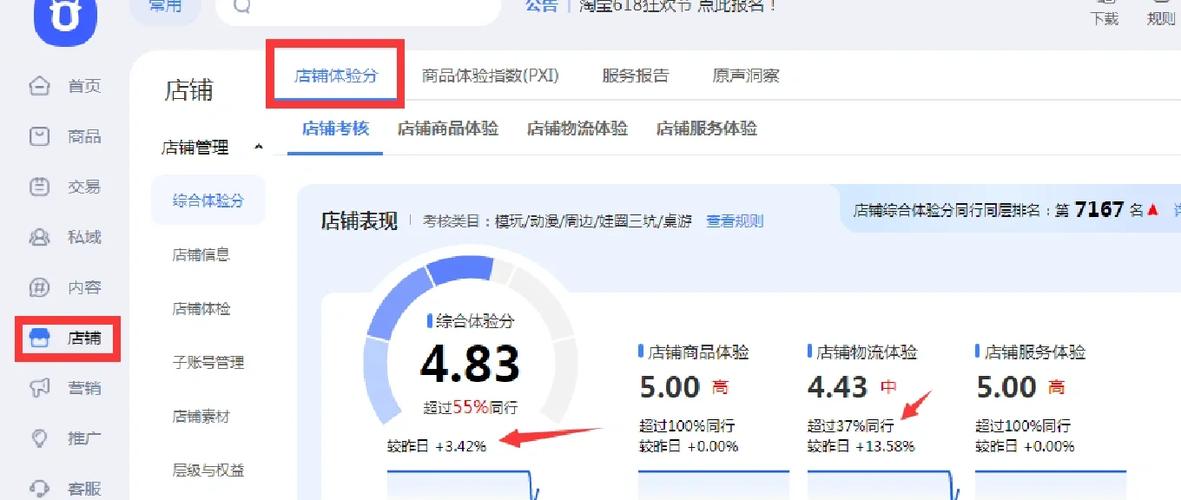Open 店铺信息 in the side menu

(x=201, y=255)
